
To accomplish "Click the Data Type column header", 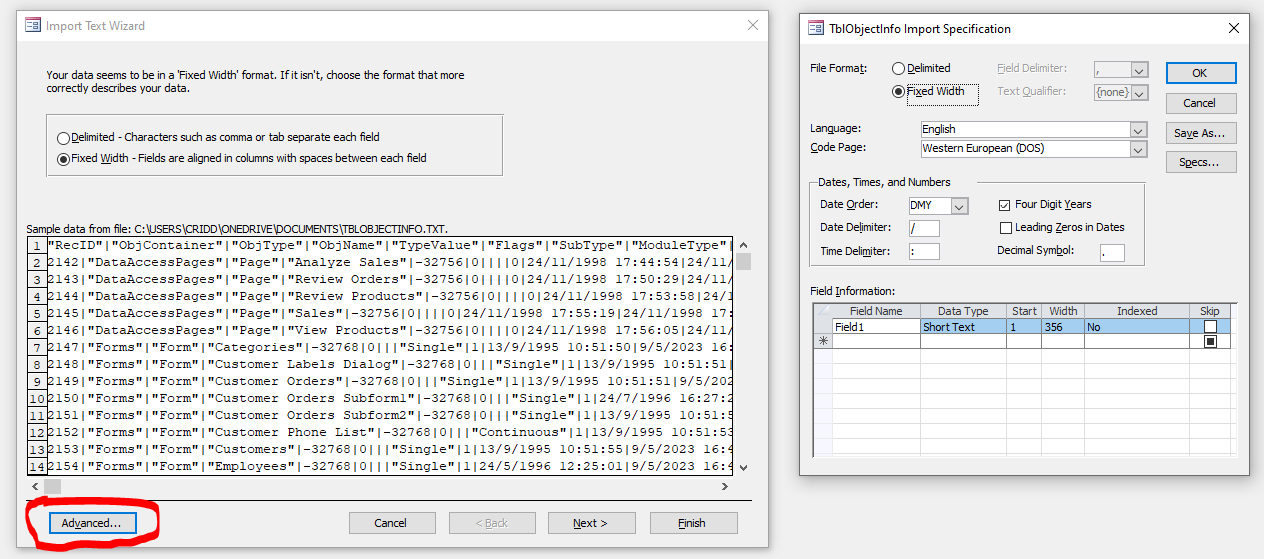I will pos(963,312).
